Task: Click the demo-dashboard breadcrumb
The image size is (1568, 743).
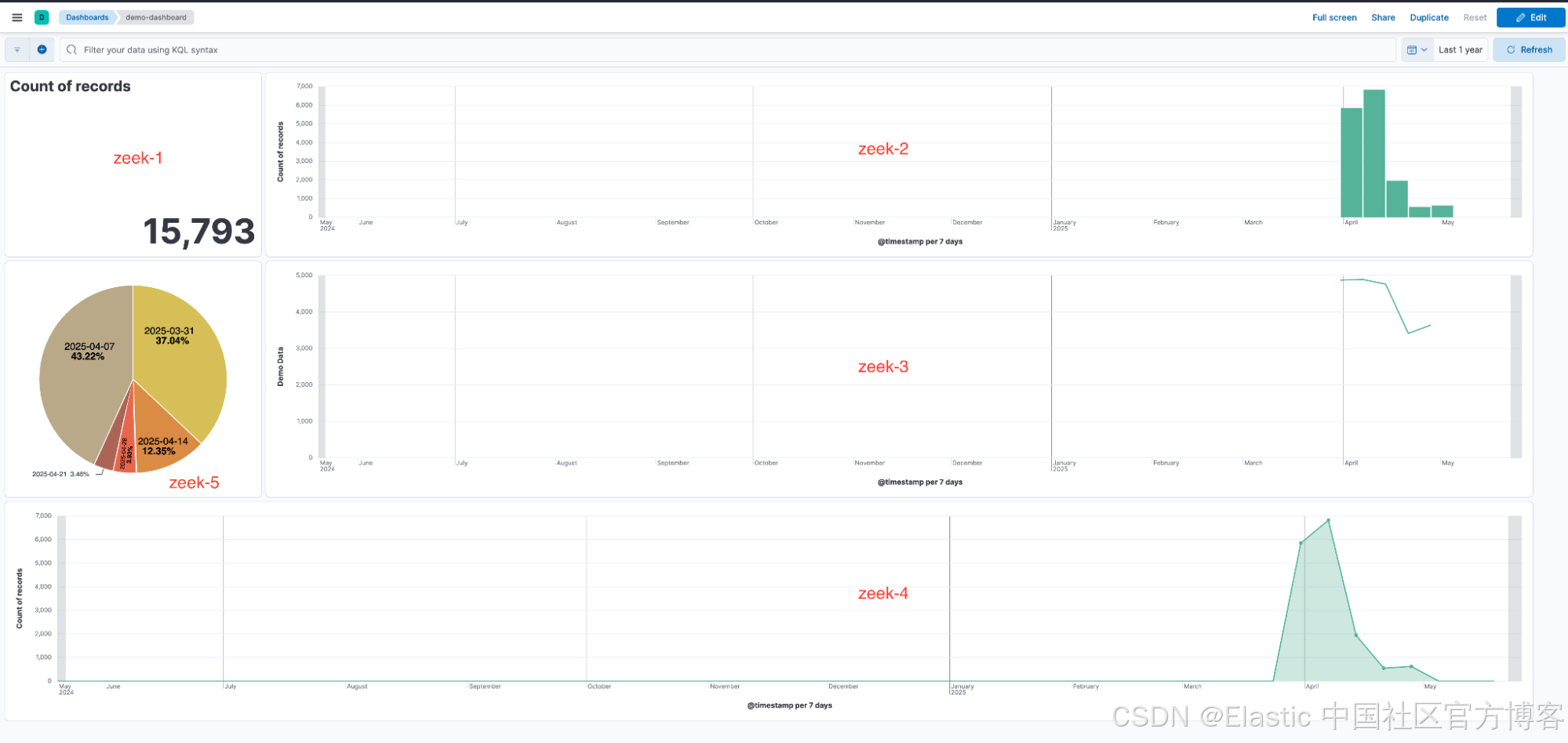Action: point(156,17)
